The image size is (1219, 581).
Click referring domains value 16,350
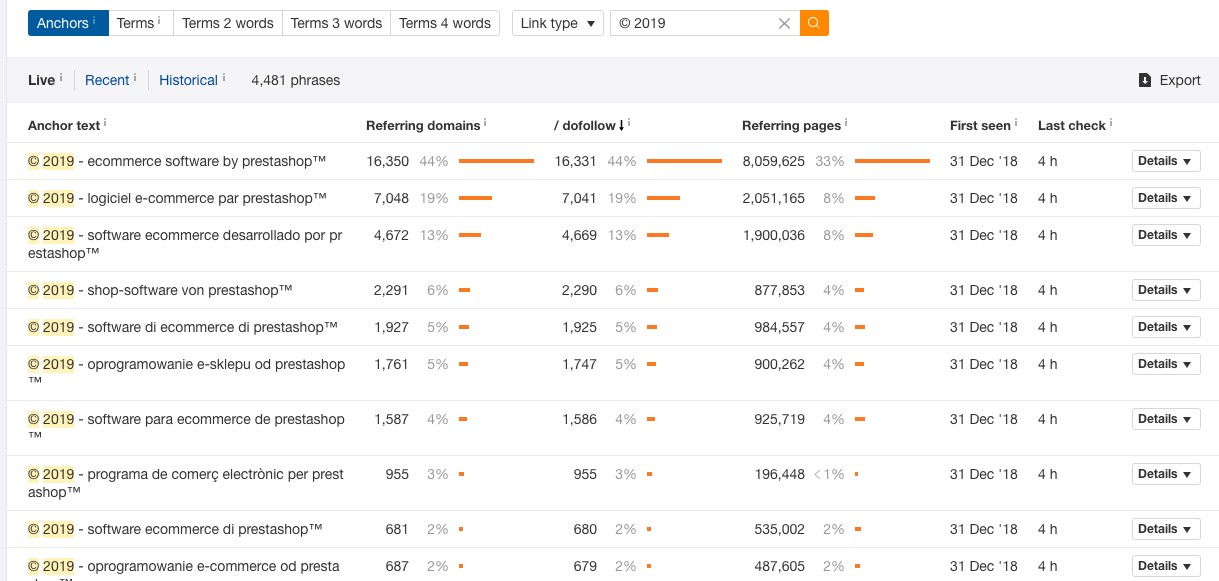point(388,161)
